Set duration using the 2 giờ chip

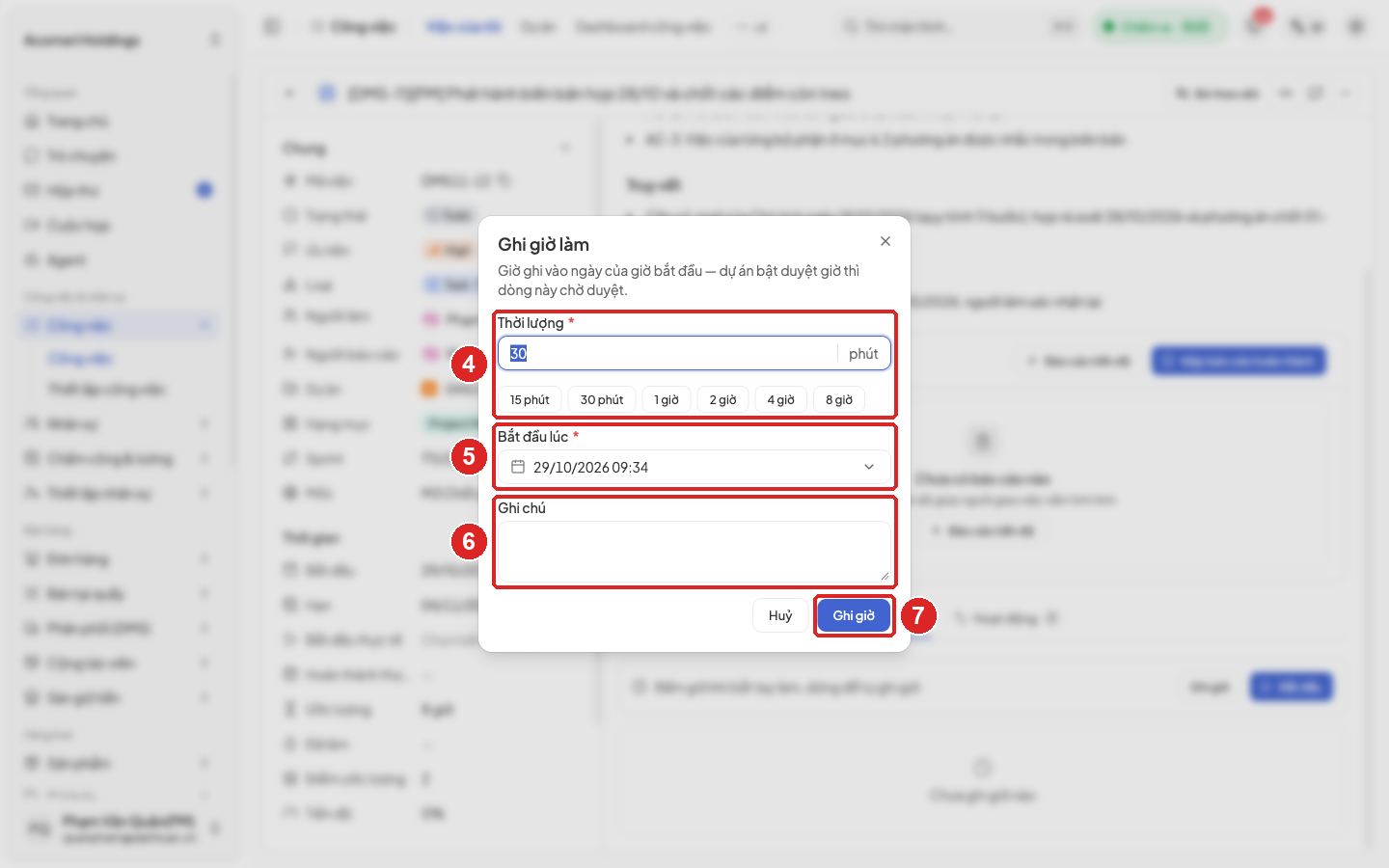[x=723, y=399]
